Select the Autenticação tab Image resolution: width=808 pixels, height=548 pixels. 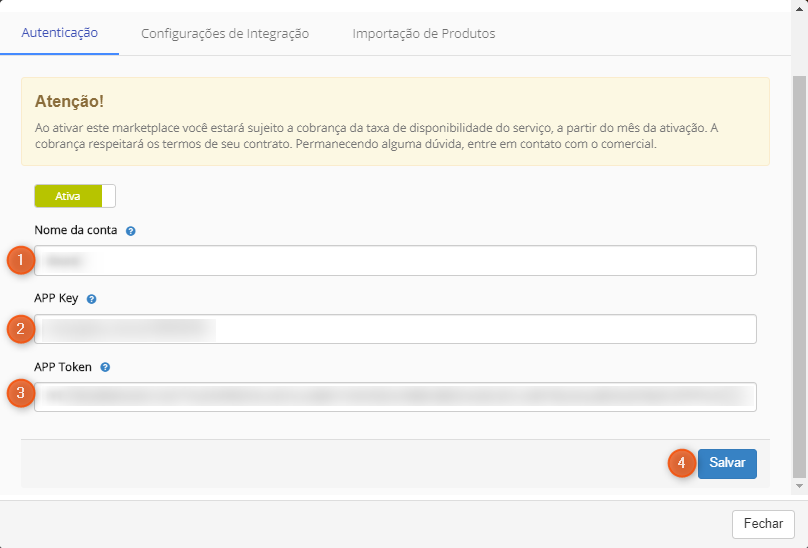tap(59, 33)
